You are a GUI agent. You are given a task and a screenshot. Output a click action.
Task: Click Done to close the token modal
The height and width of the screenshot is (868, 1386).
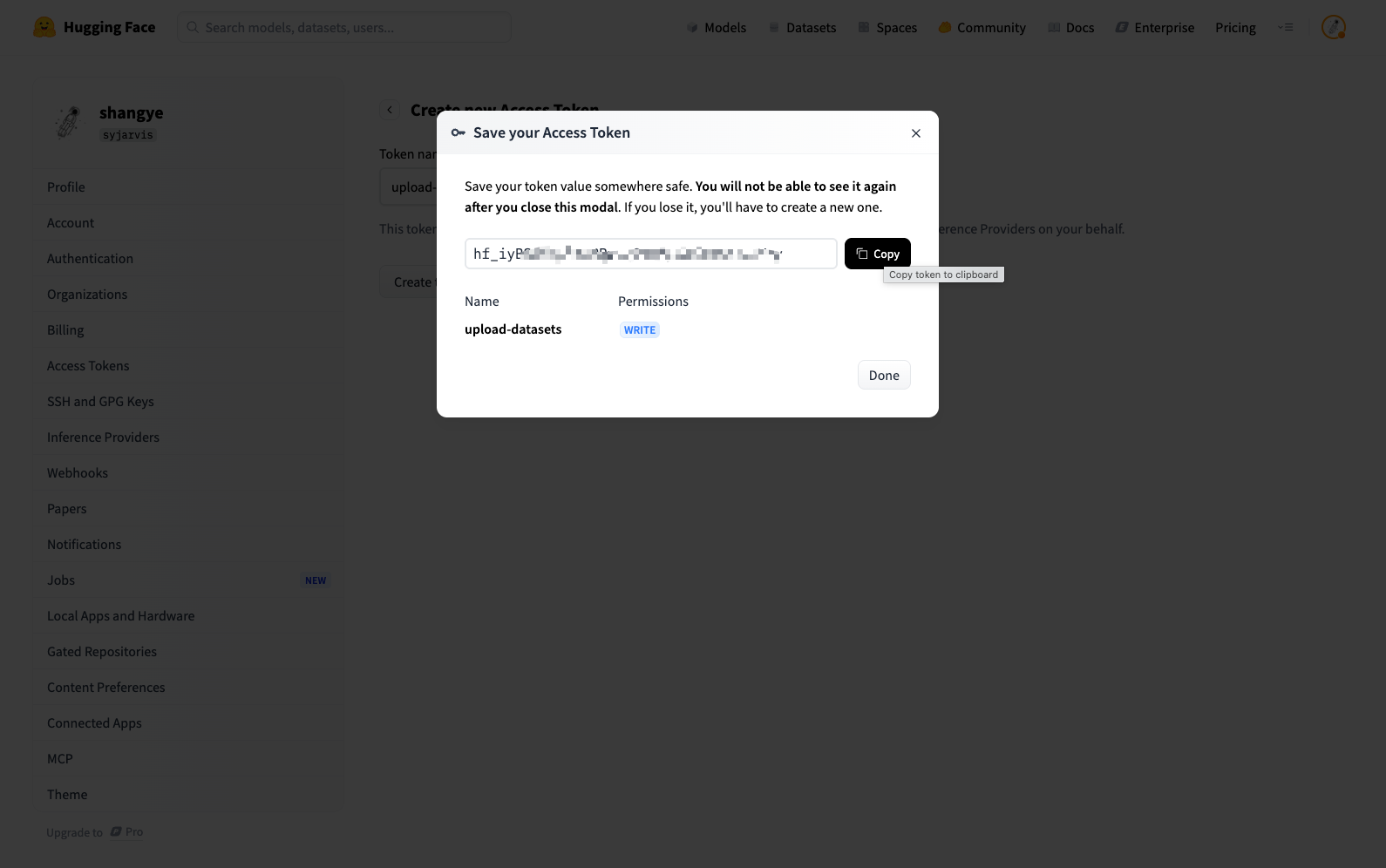click(884, 375)
